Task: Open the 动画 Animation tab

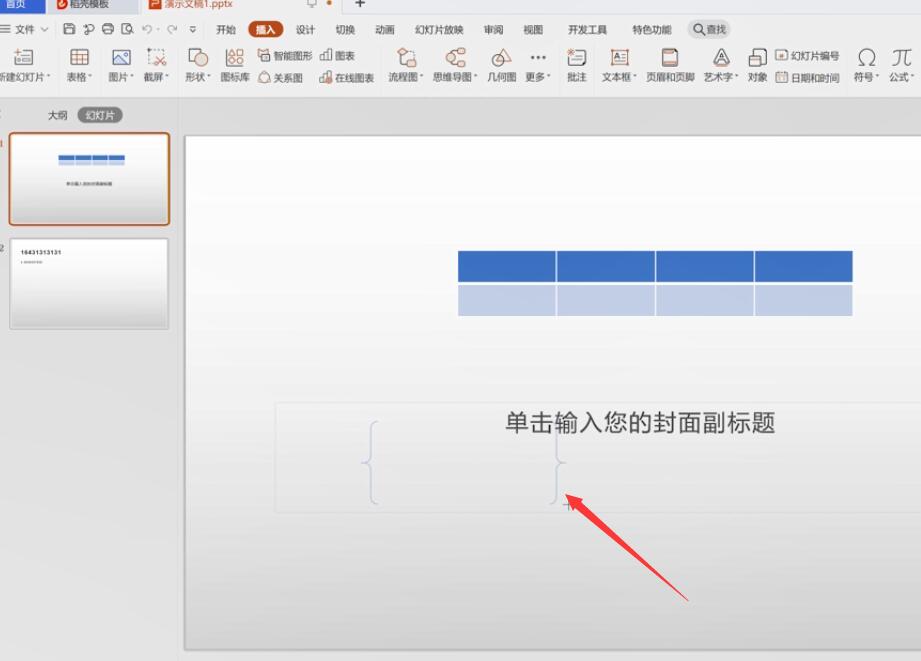Action: click(x=385, y=29)
